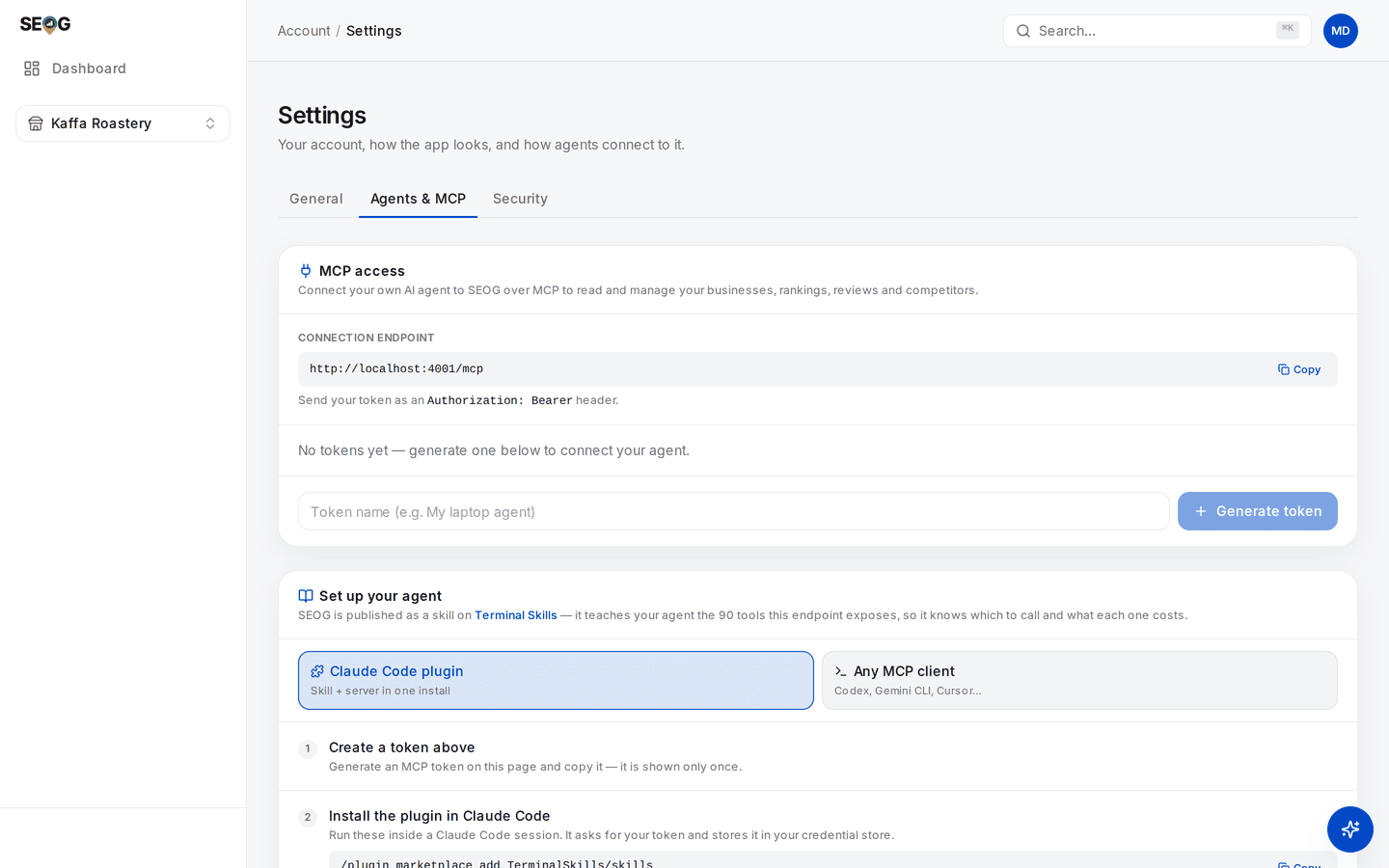The image size is (1389, 868).
Task: Open the AI assistant sparkle button
Action: tap(1350, 829)
